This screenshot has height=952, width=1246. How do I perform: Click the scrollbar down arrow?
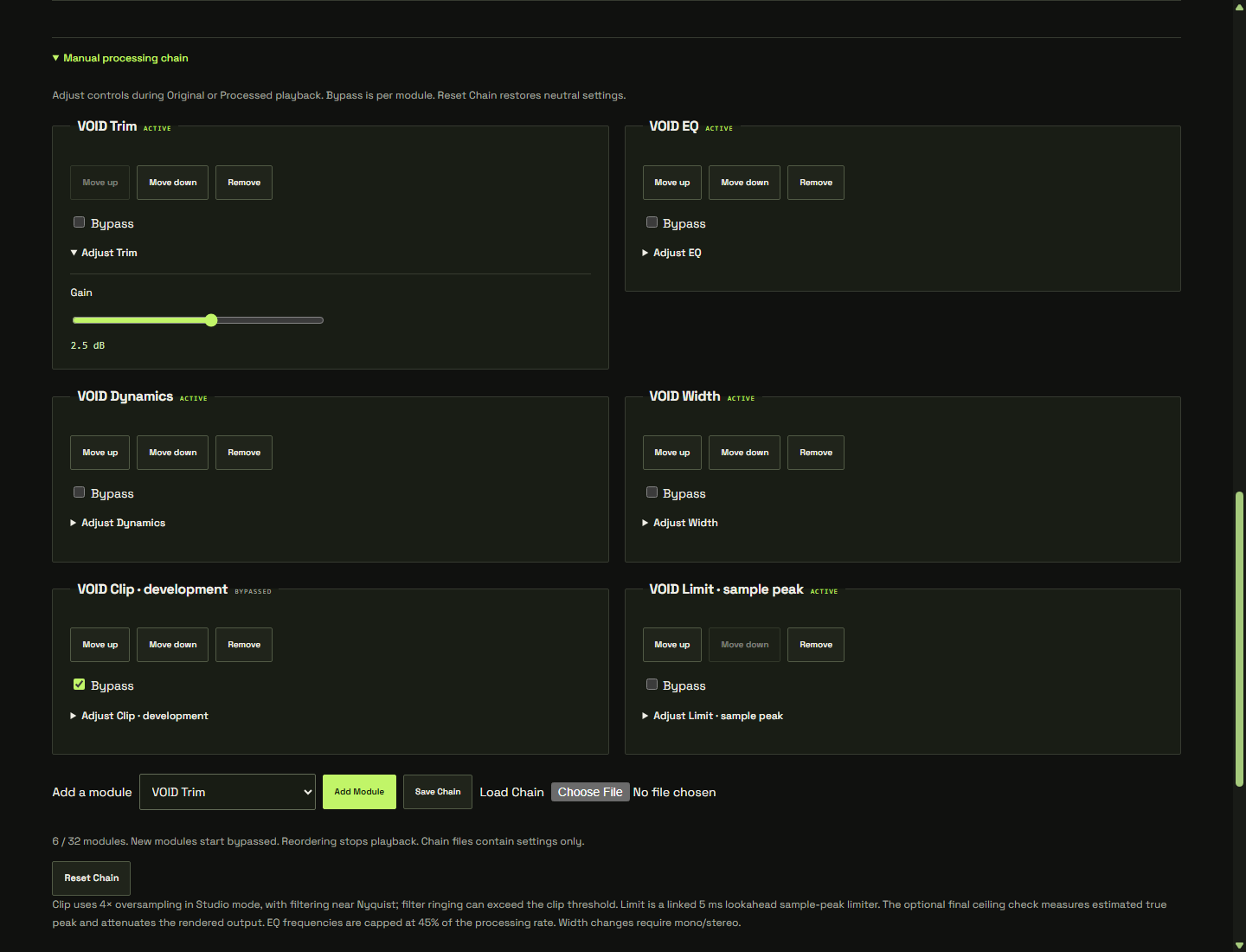1239,945
